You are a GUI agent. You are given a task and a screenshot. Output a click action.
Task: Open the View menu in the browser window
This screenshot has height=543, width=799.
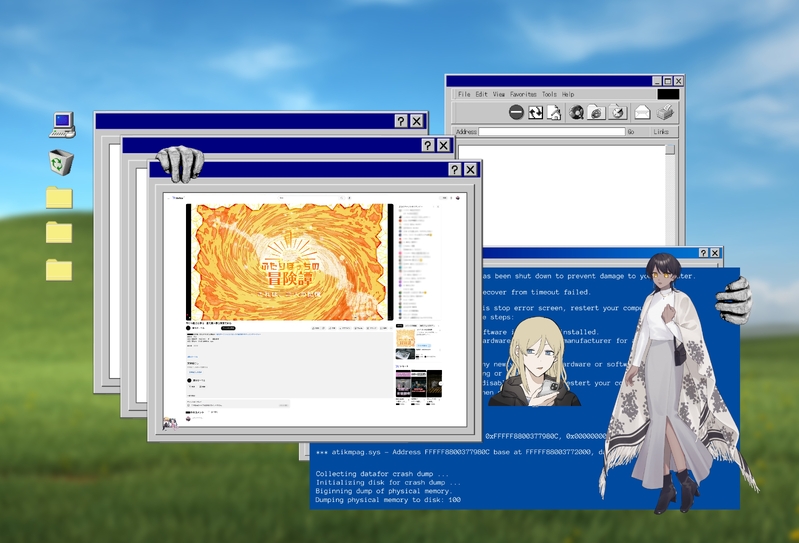pyautogui.click(x=499, y=94)
